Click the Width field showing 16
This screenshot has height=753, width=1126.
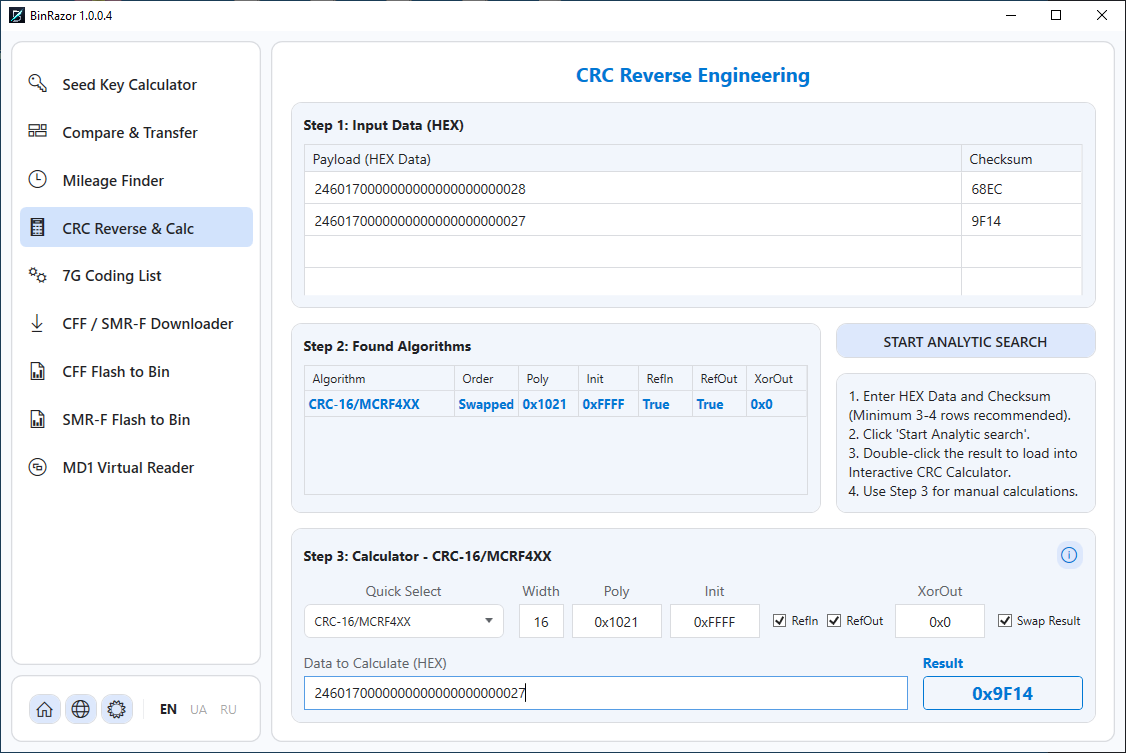tap(541, 621)
